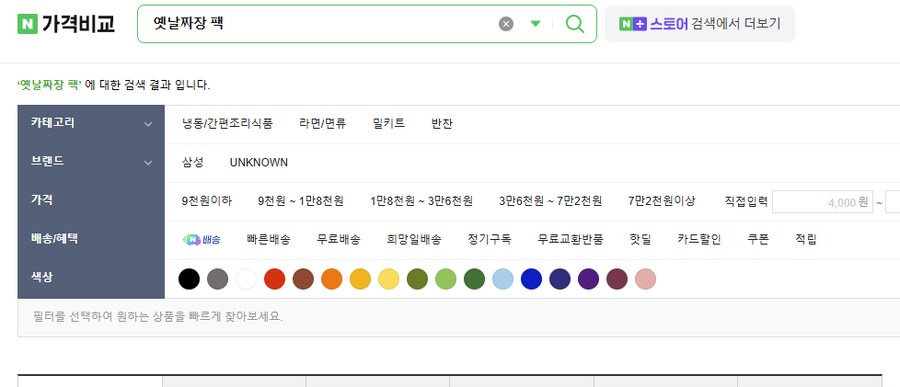Choose the 9천원이하 price range
Screen dimensions: 900x387
(207, 201)
